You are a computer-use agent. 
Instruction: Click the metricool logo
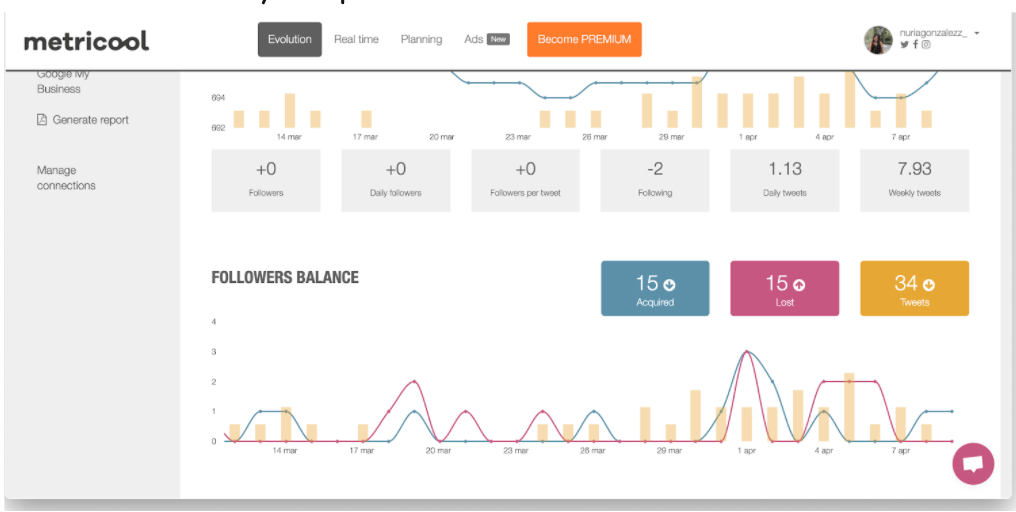click(x=86, y=41)
